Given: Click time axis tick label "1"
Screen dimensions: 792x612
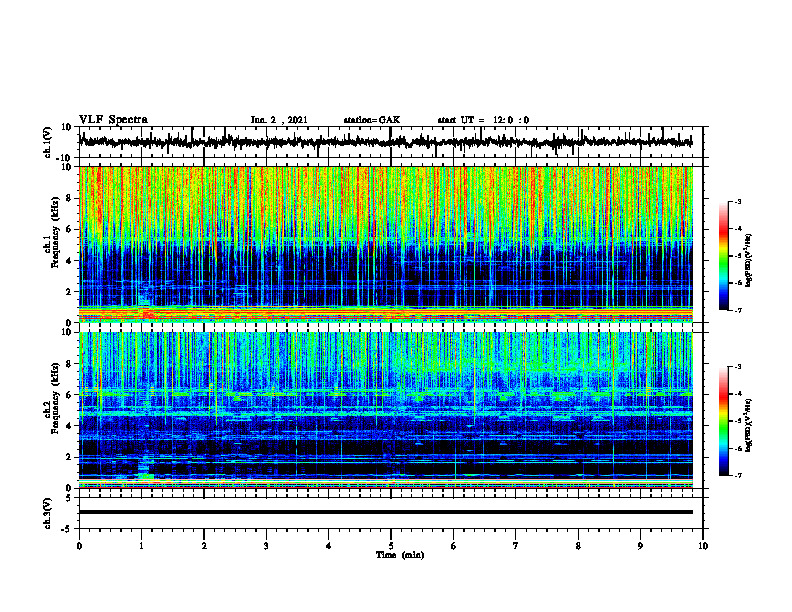Looking at the screenshot, I should click(141, 546).
